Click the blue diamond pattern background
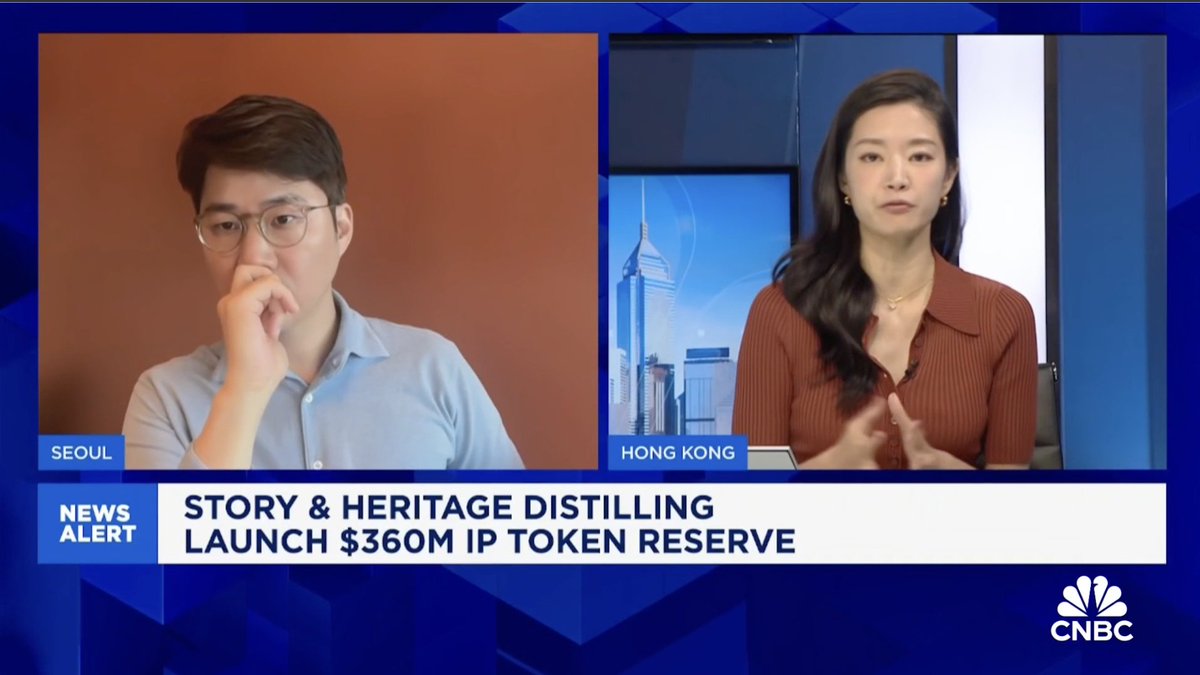 [300, 620]
